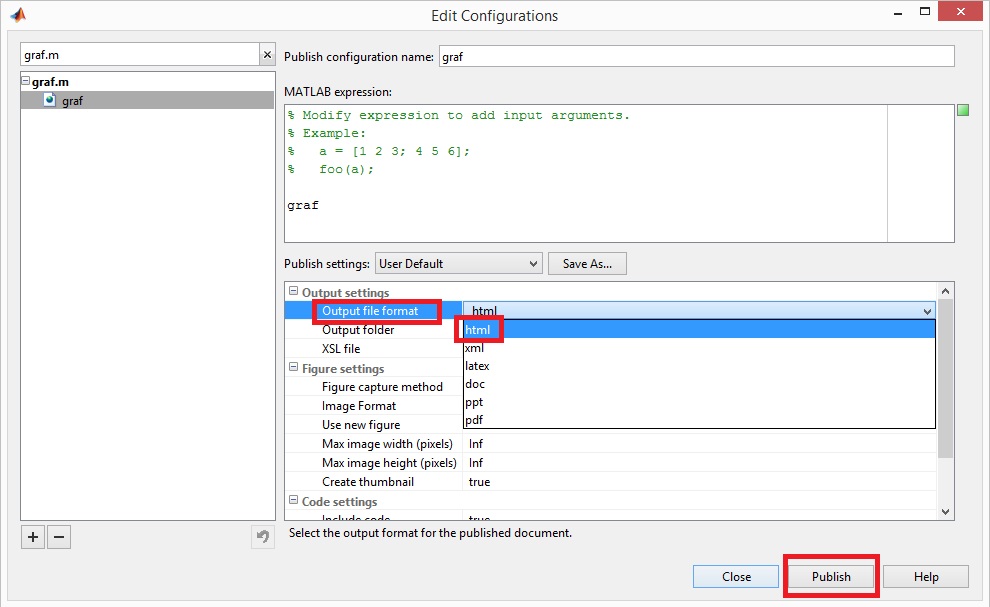Click the Output file format dropdown arrow
This screenshot has width=990, height=607.
click(927, 311)
